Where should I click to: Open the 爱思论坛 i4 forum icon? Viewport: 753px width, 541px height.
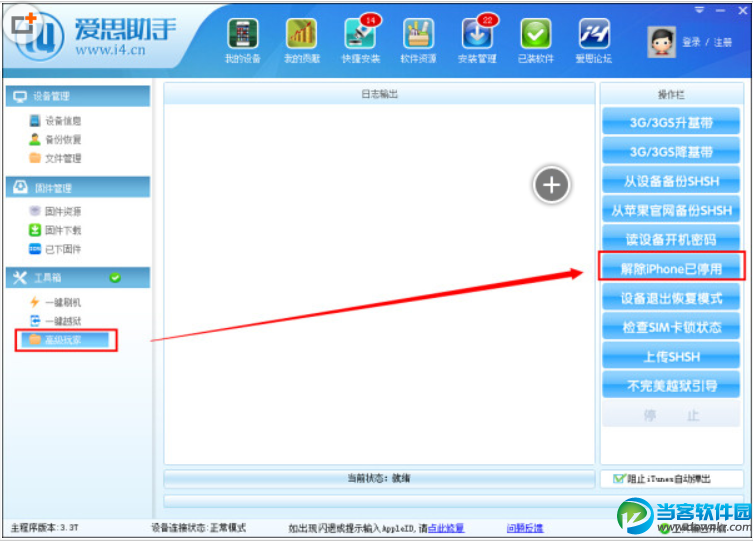pos(594,41)
